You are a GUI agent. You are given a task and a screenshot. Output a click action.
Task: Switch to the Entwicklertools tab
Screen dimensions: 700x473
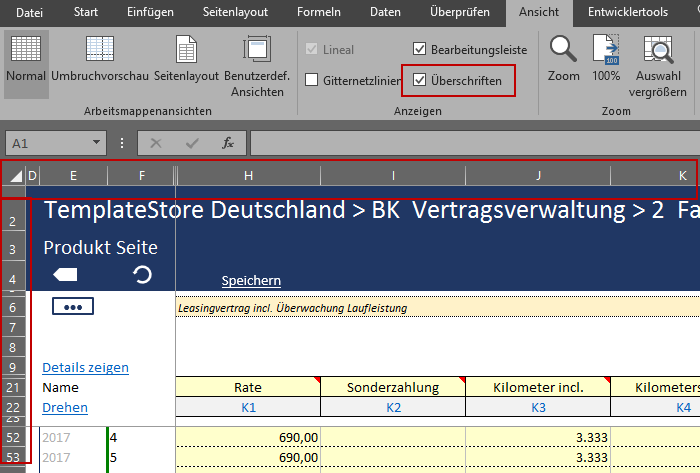pyautogui.click(x=628, y=13)
